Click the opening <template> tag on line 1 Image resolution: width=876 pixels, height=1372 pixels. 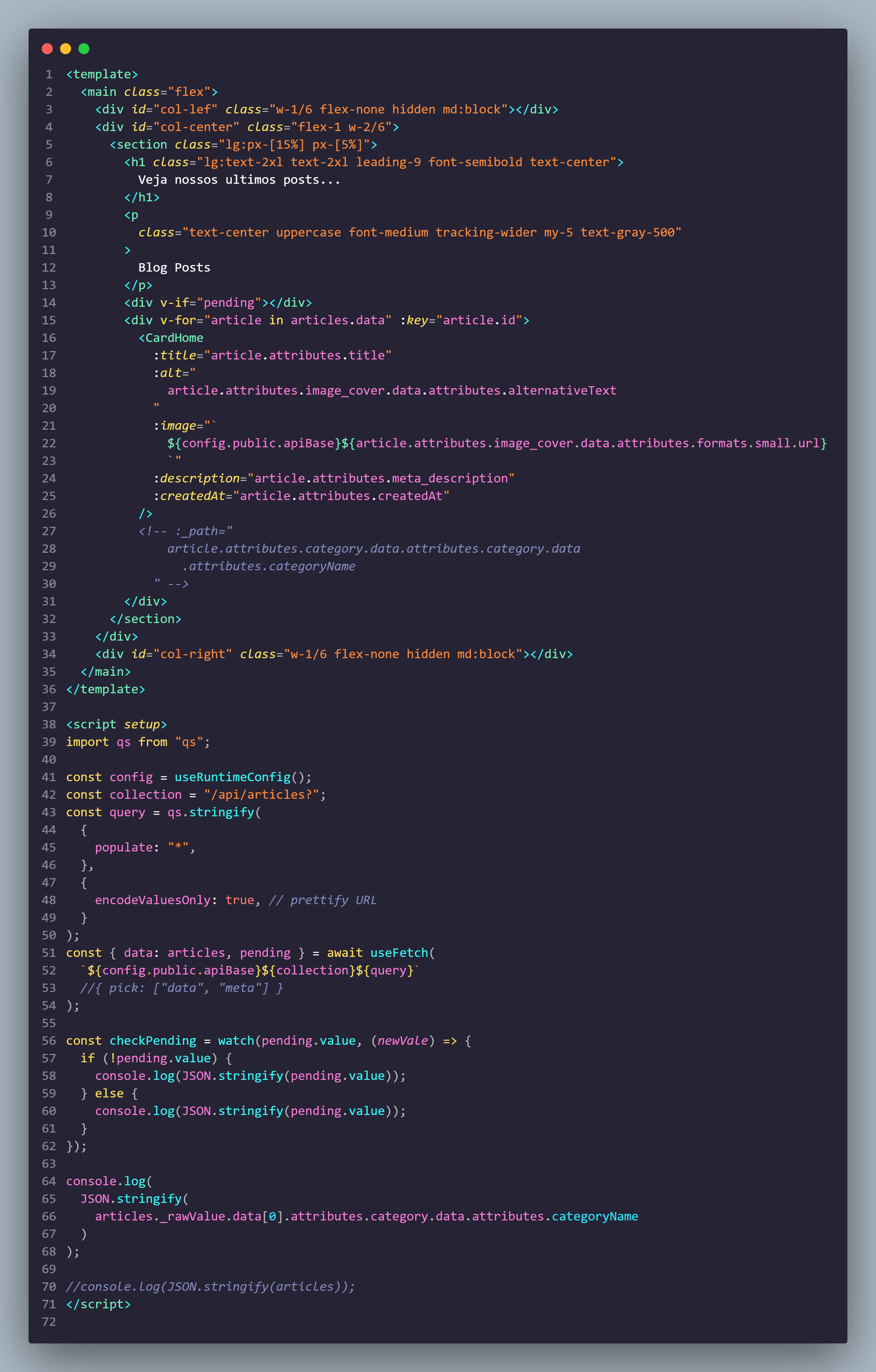[102, 75]
